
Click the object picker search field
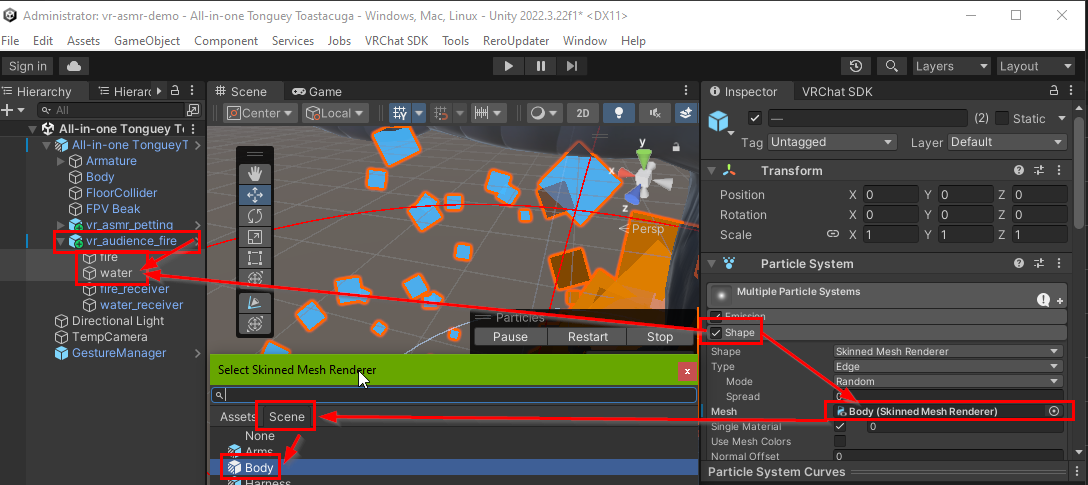point(454,395)
